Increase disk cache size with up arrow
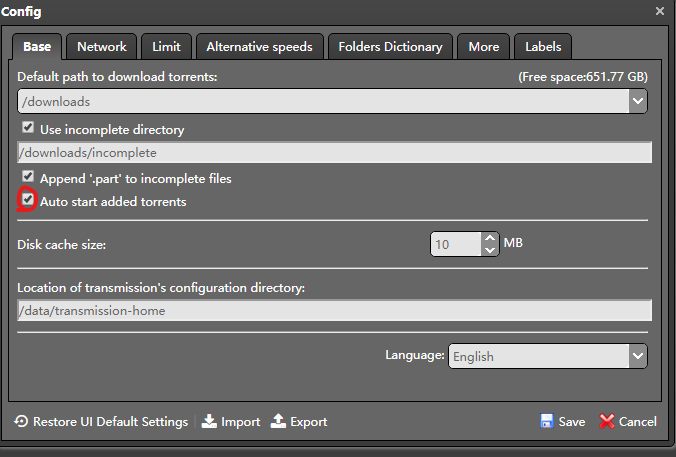The height and width of the screenshot is (457, 676). pyautogui.click(x=490, y=238)
